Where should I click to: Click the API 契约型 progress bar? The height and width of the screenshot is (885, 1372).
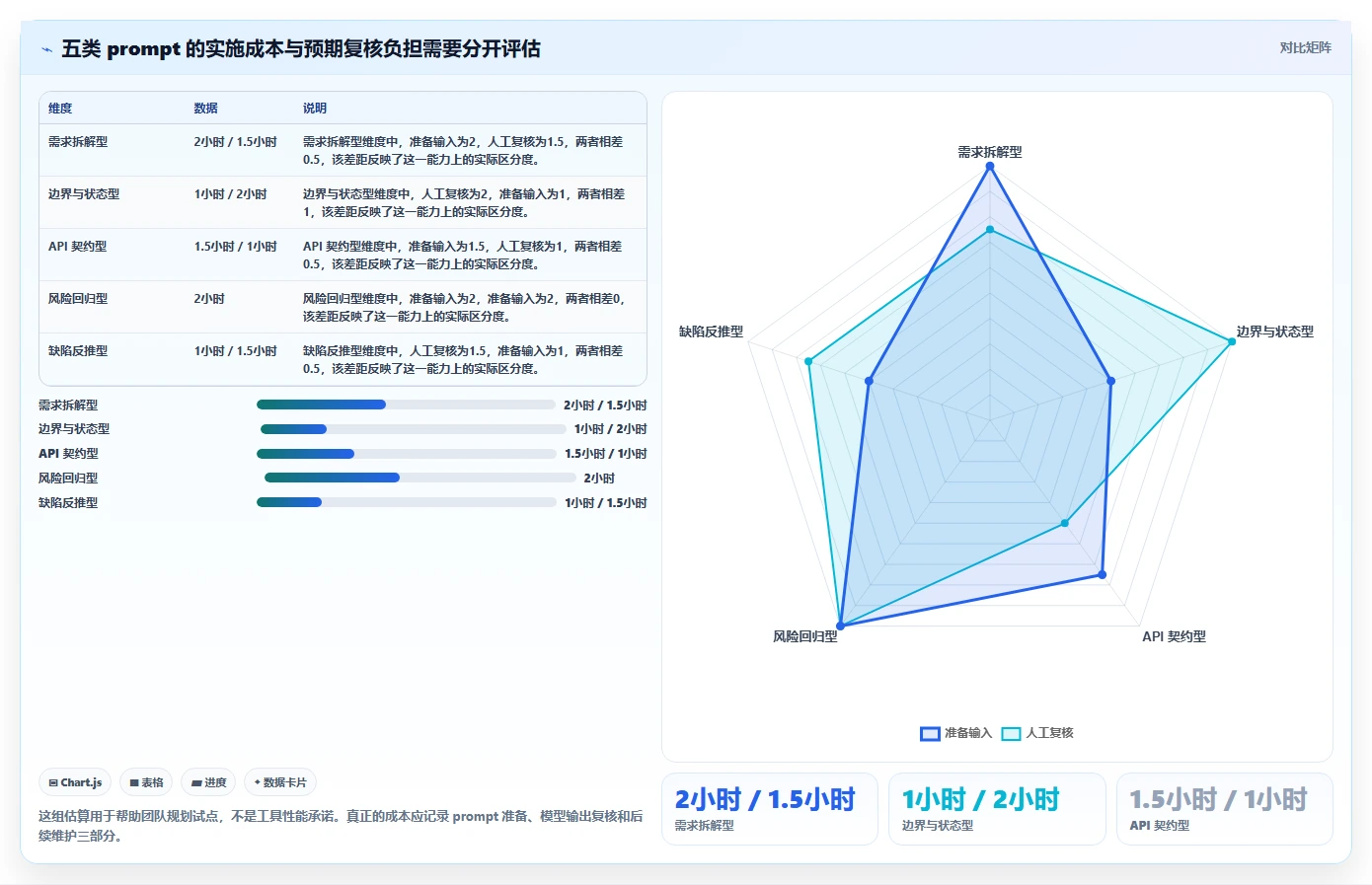tap(407, 454)
